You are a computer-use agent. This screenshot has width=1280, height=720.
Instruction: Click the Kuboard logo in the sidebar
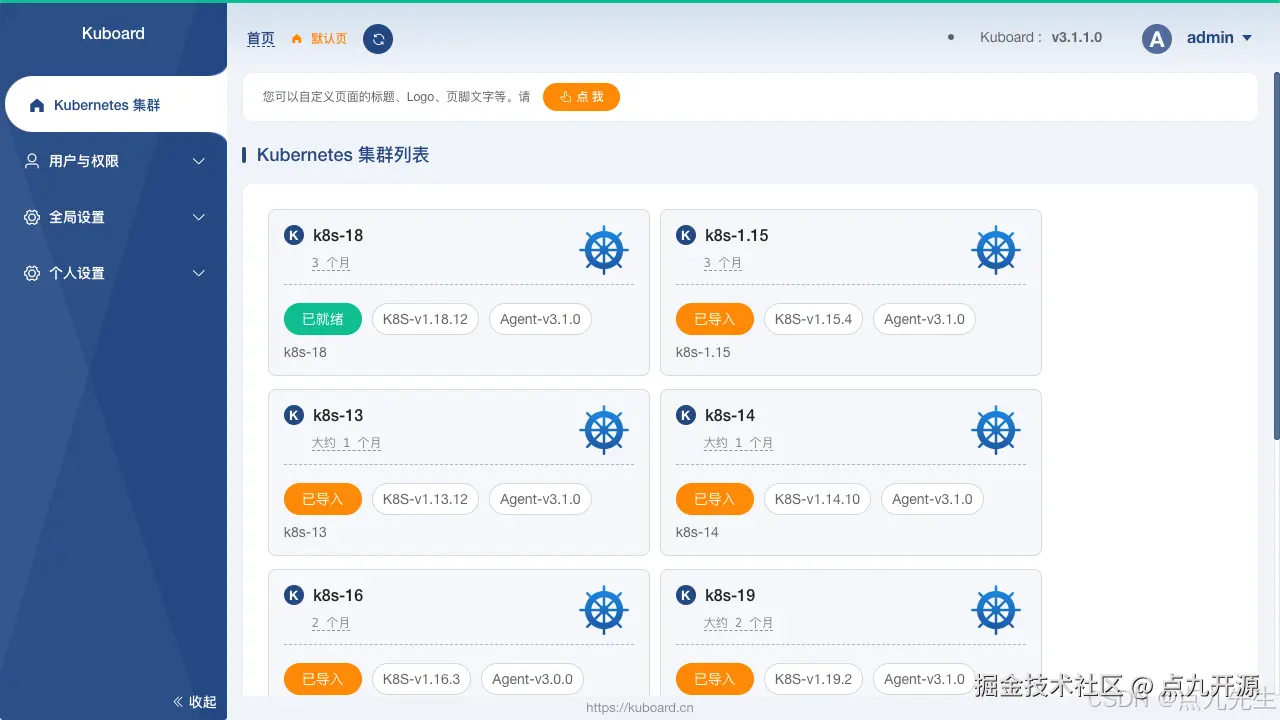click(x=113, y=33)
